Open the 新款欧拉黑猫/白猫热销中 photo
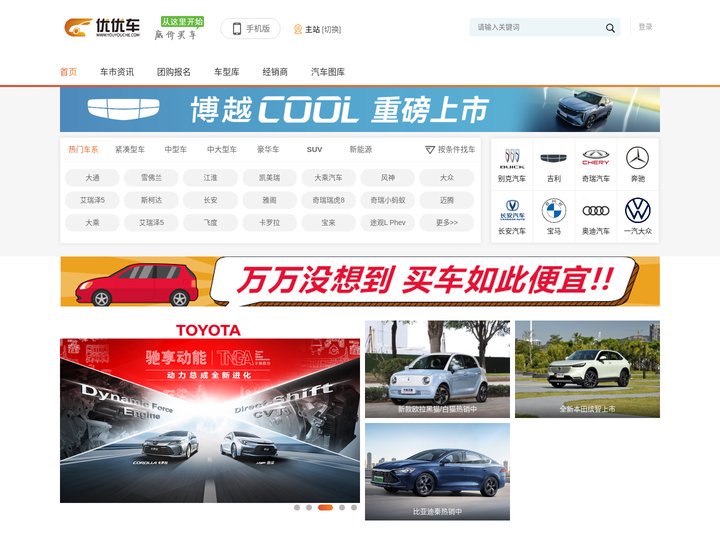This screenshot has width=720, height=540. (x=437, y=369)
